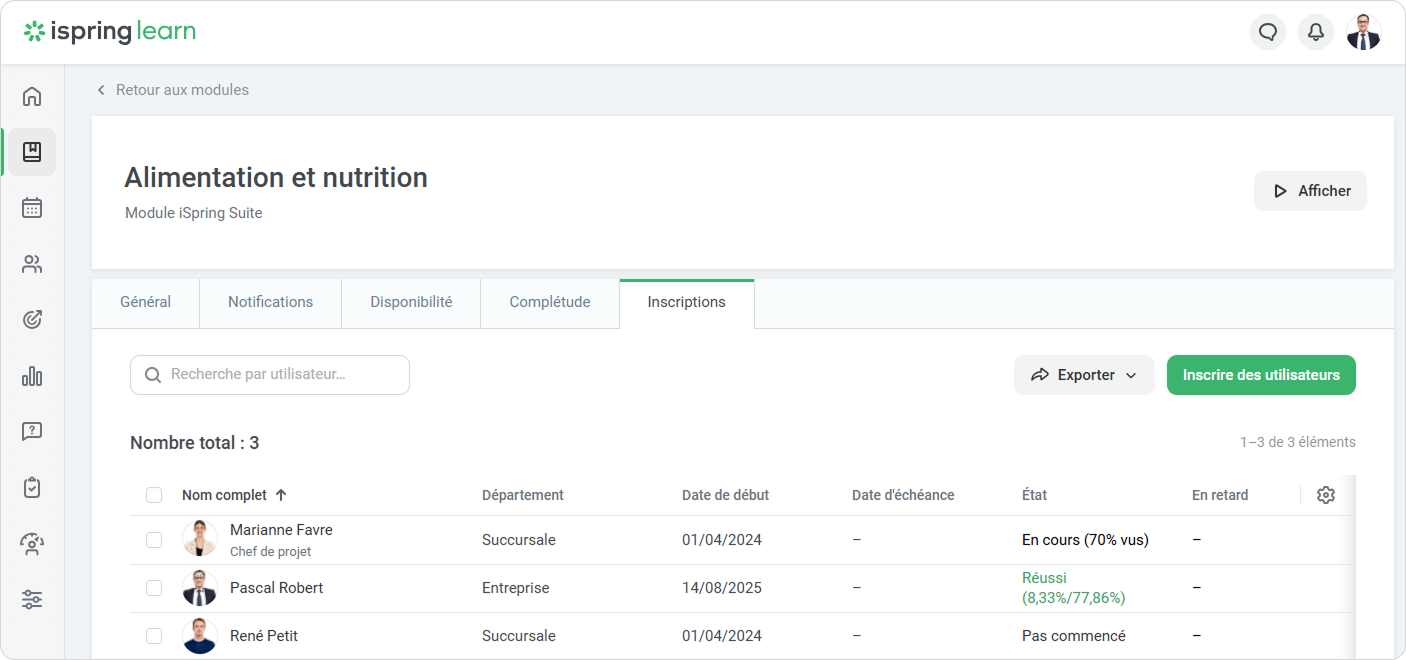Open the chat messages icon
The width and height of the screenshot is (1406, 660).
1268,32
